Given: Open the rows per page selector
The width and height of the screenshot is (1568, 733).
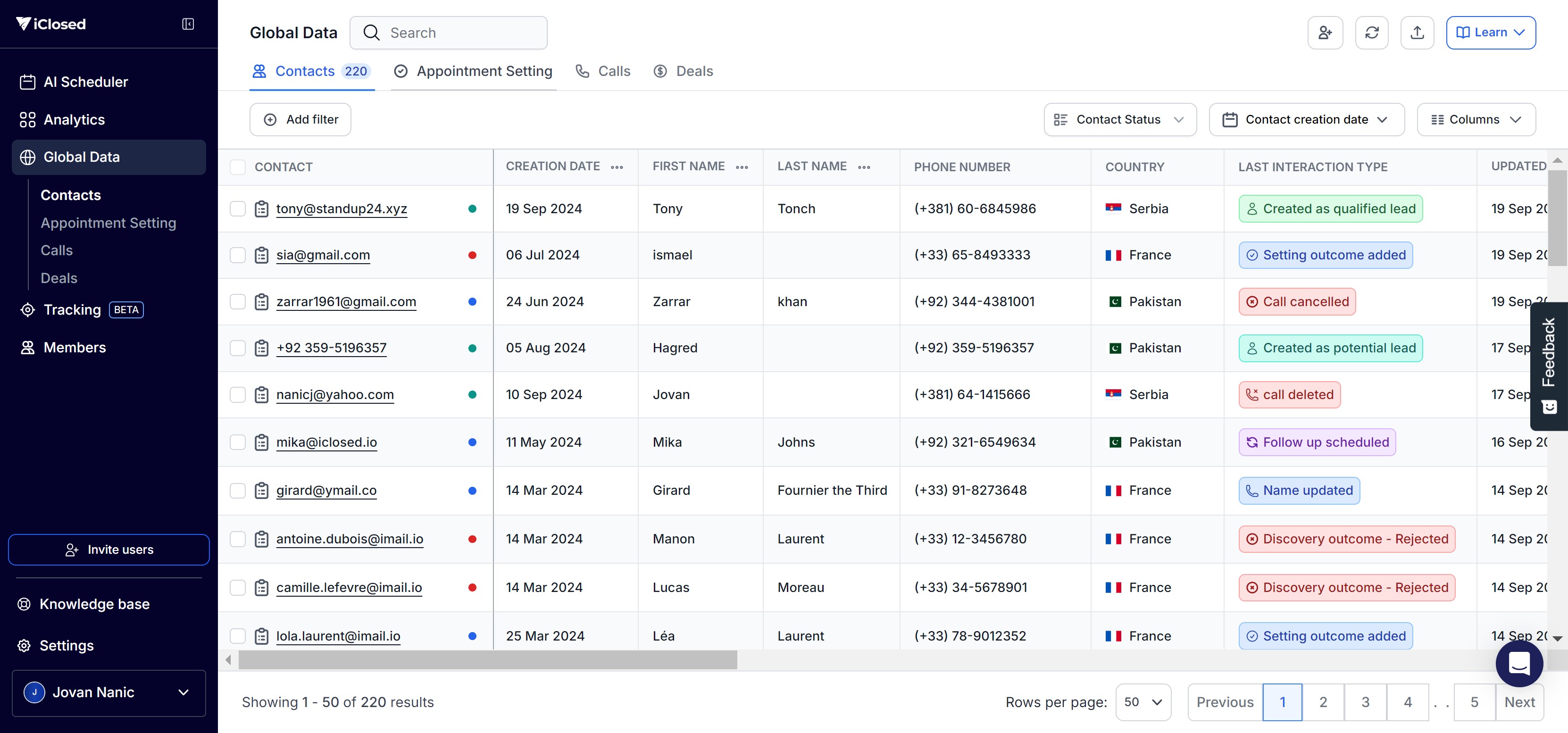Looking at the screenshot, I should [x=1143, y=702].
